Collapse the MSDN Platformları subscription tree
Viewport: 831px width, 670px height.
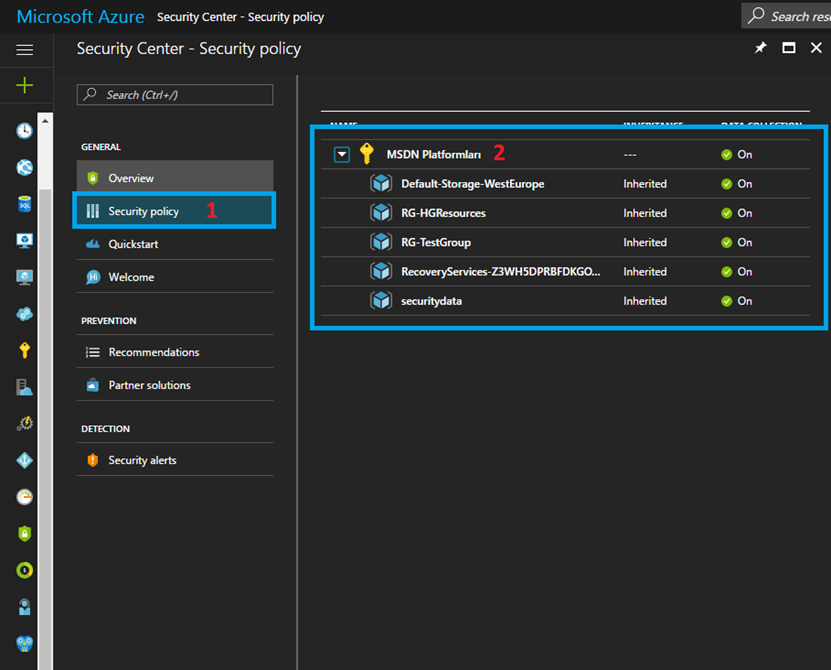point(342,155)
